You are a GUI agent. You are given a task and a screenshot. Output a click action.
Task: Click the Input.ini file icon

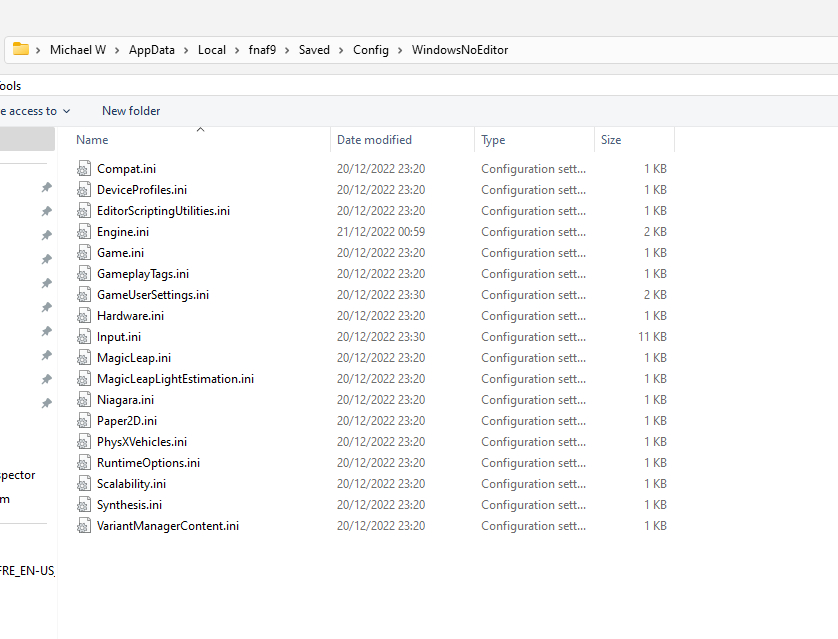coord(84,337)
